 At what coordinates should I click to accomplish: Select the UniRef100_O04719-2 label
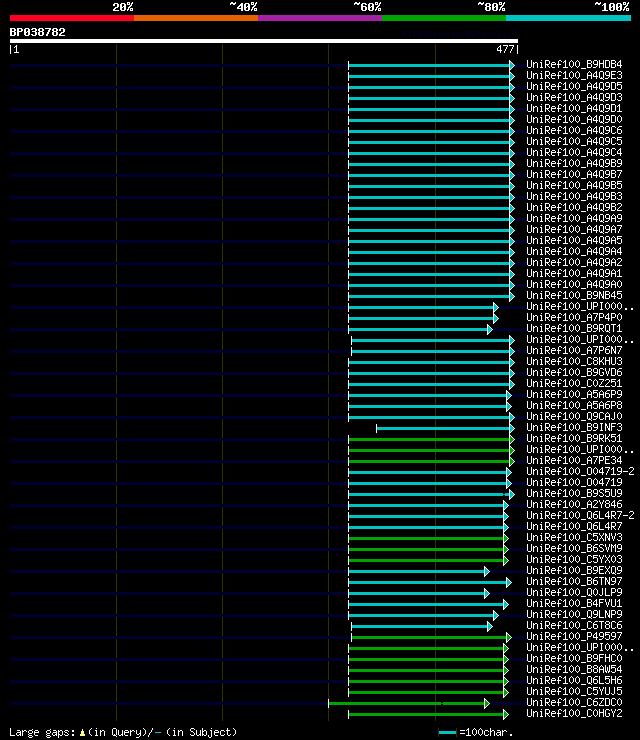click(x=581, y=471)
